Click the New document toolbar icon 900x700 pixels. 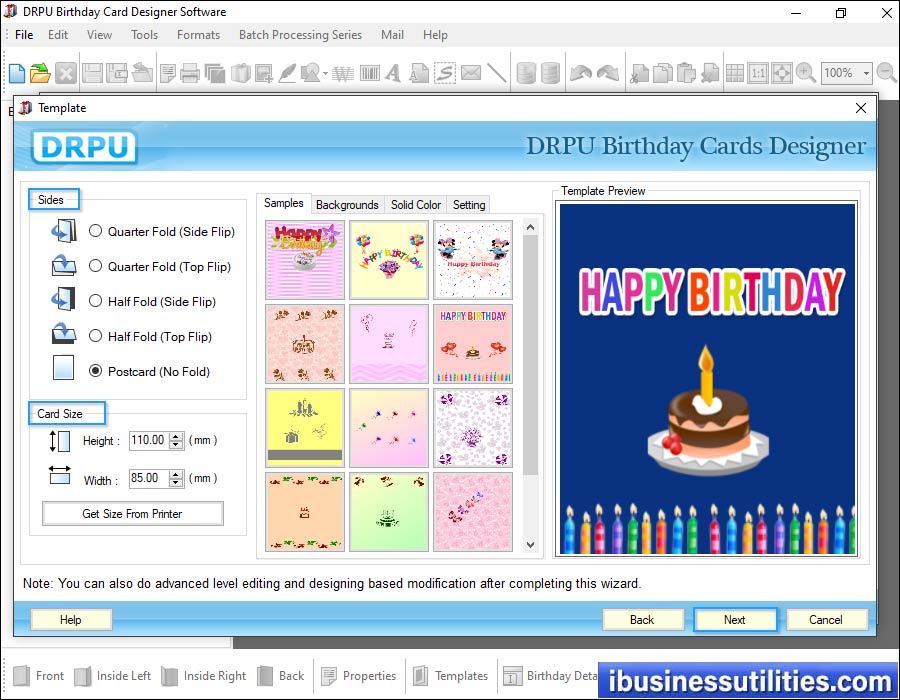[x=17, y=73]
